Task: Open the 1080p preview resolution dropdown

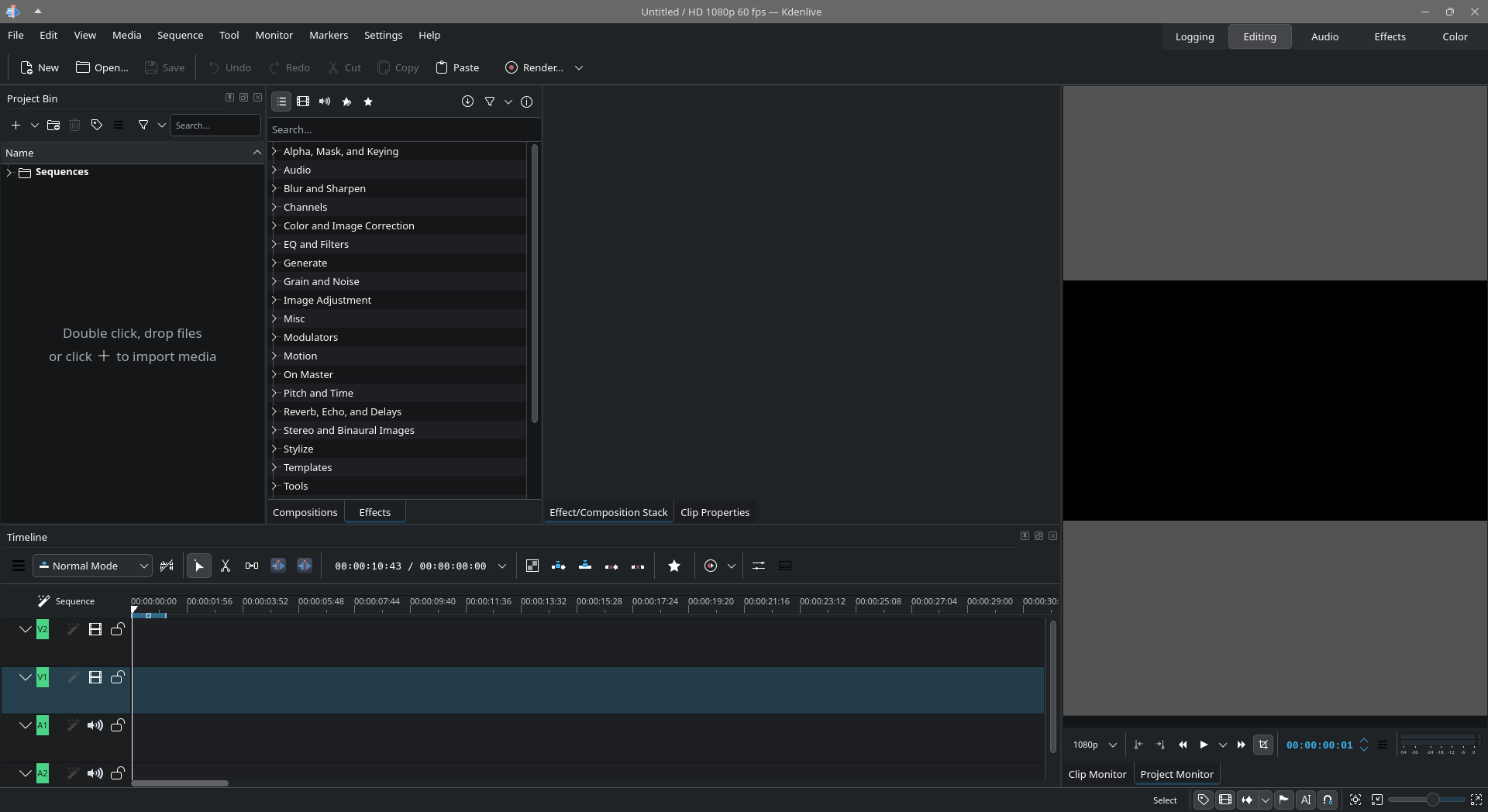Action: point(1094,745)
